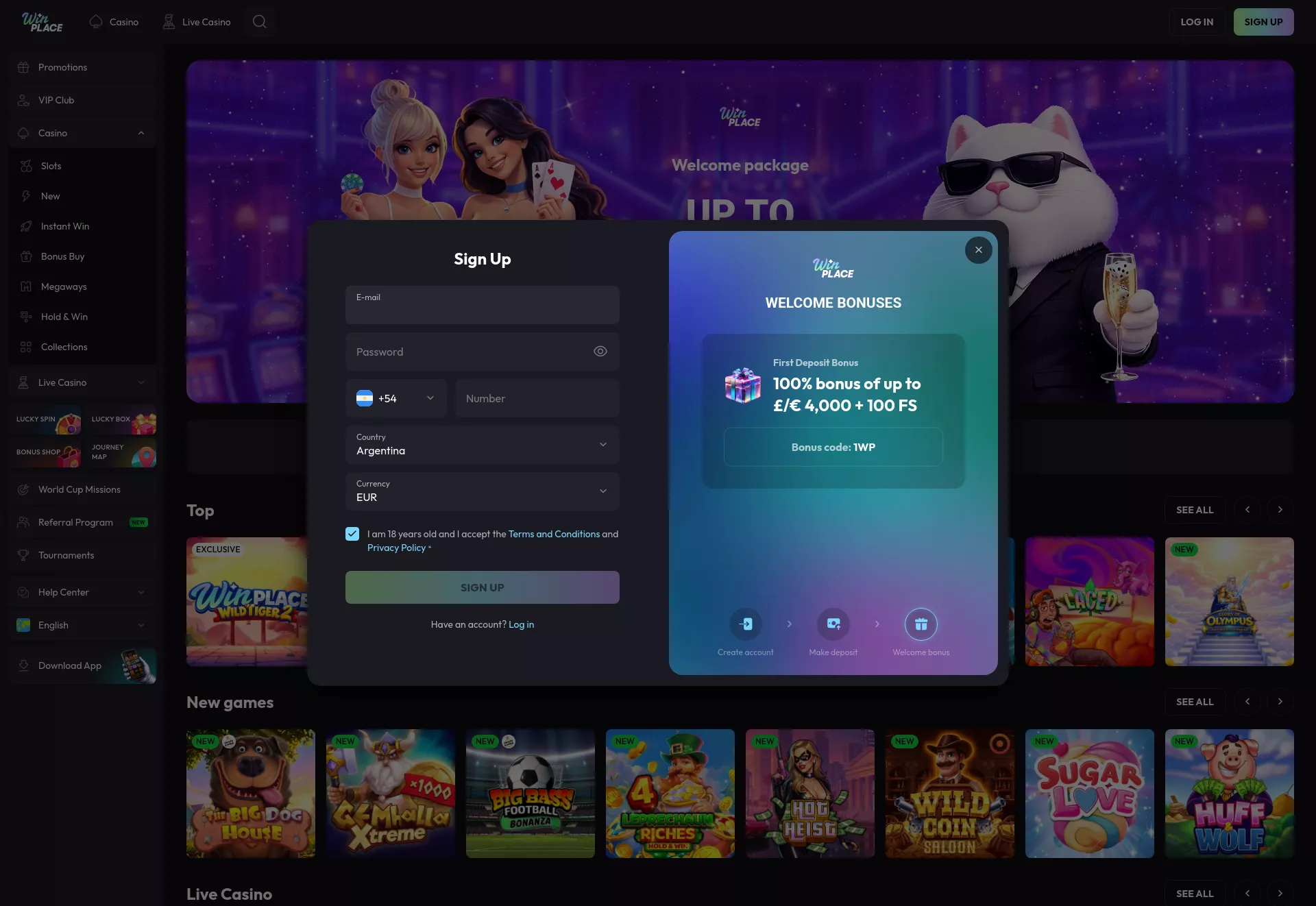The width and height of the screenshot is (1316, 906).
Task: Open the English language selector
Action: [82, 625]
